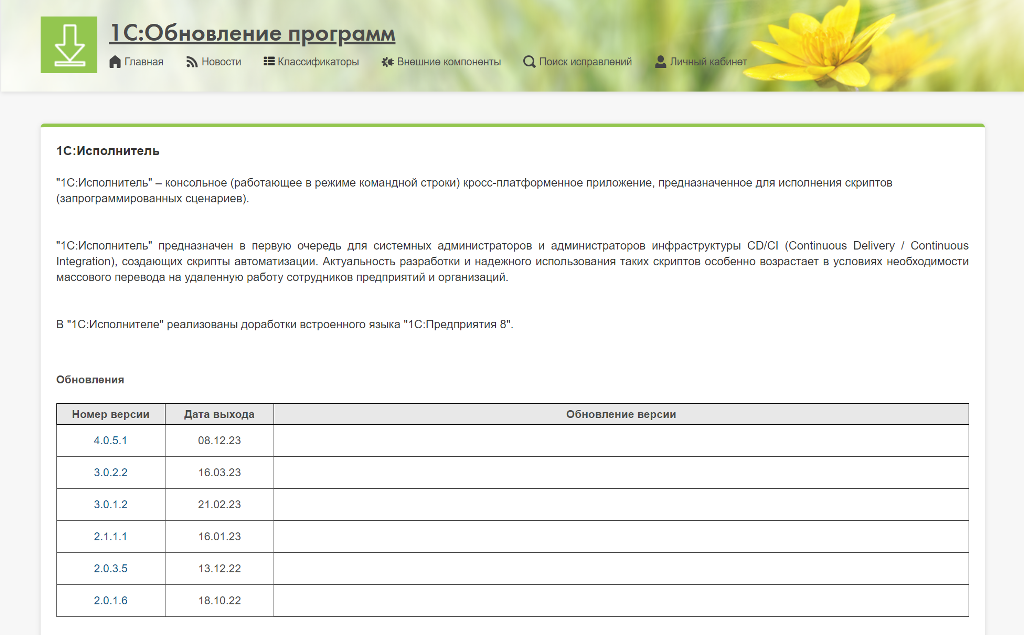Open the Поиск исправлений menu item
The width and height of the screenshot is (1024, 635).
click(585, 62)
